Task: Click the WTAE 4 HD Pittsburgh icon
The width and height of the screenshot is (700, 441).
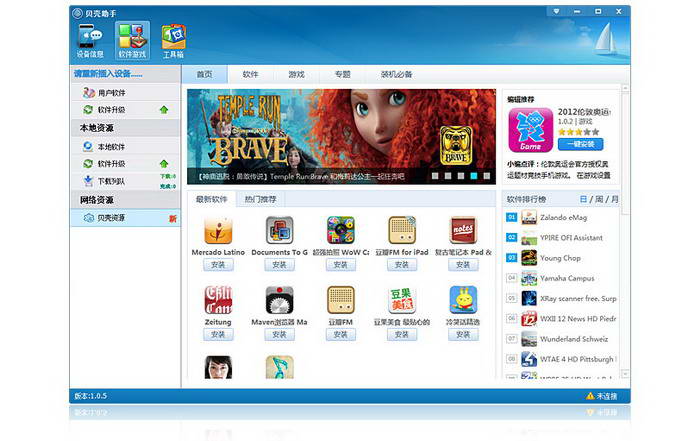Action: 529,359
